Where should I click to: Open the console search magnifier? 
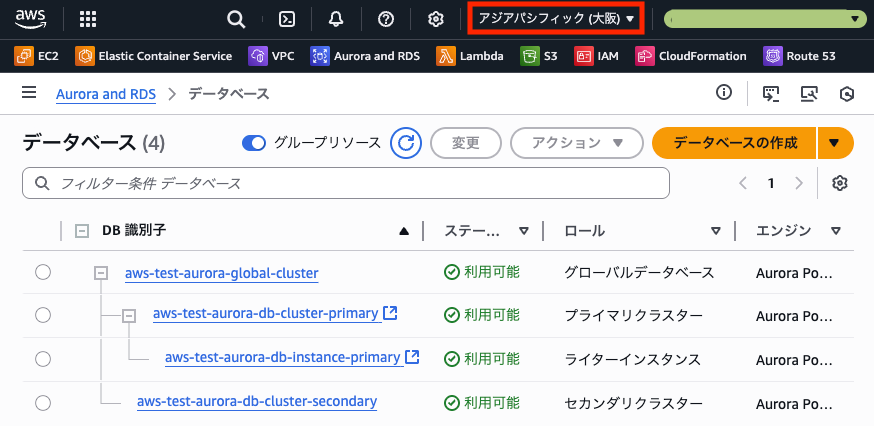point(236,20)
